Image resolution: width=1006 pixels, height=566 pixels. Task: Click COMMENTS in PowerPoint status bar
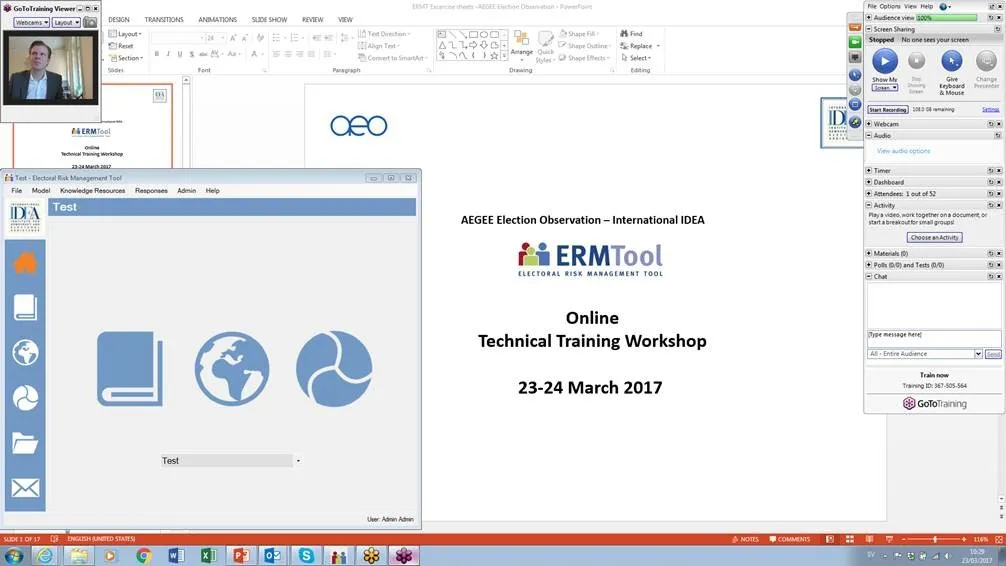790,539
